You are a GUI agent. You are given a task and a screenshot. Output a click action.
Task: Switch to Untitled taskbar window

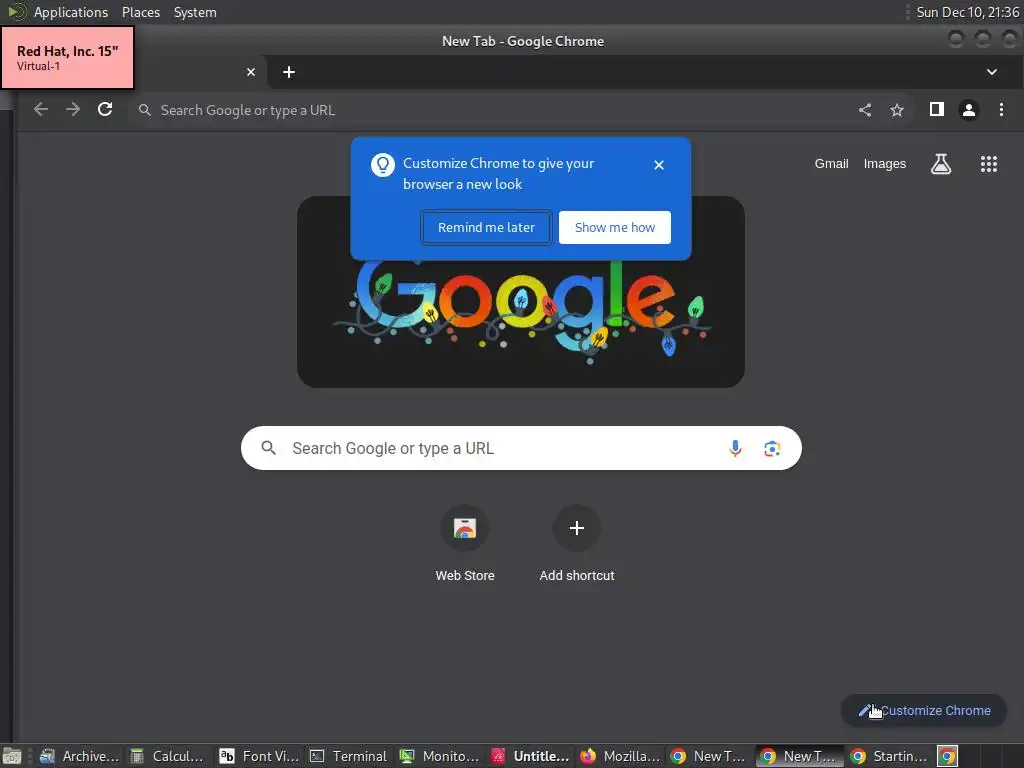point(530,756)
